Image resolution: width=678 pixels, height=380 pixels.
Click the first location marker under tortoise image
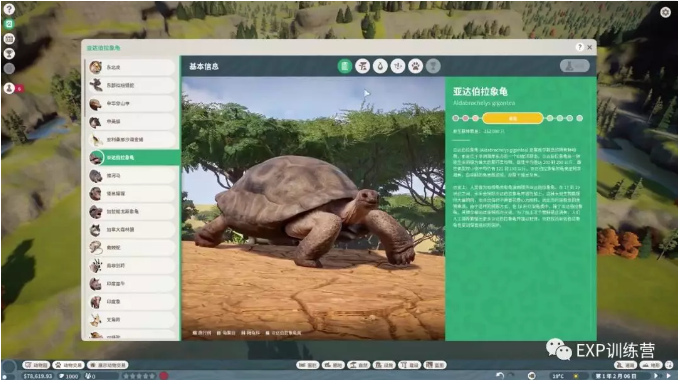tap(201, 333)
